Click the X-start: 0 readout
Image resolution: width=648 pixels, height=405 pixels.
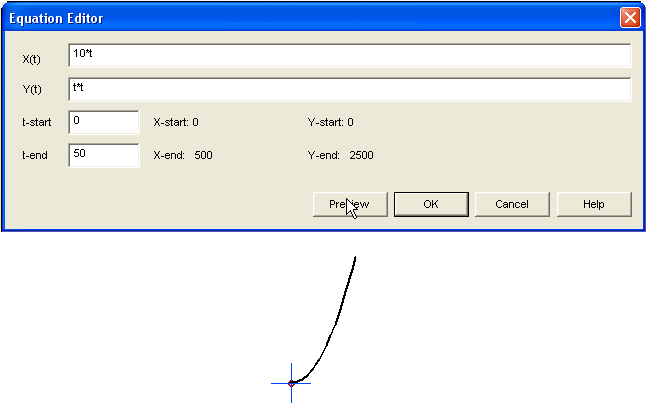tap(176, 123)
